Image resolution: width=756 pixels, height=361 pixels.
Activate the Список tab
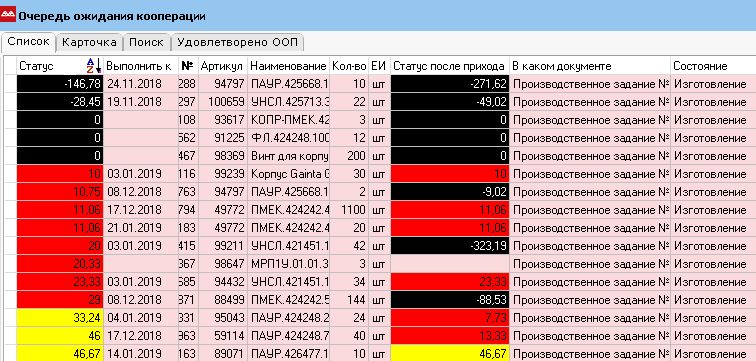pos(28,41)
